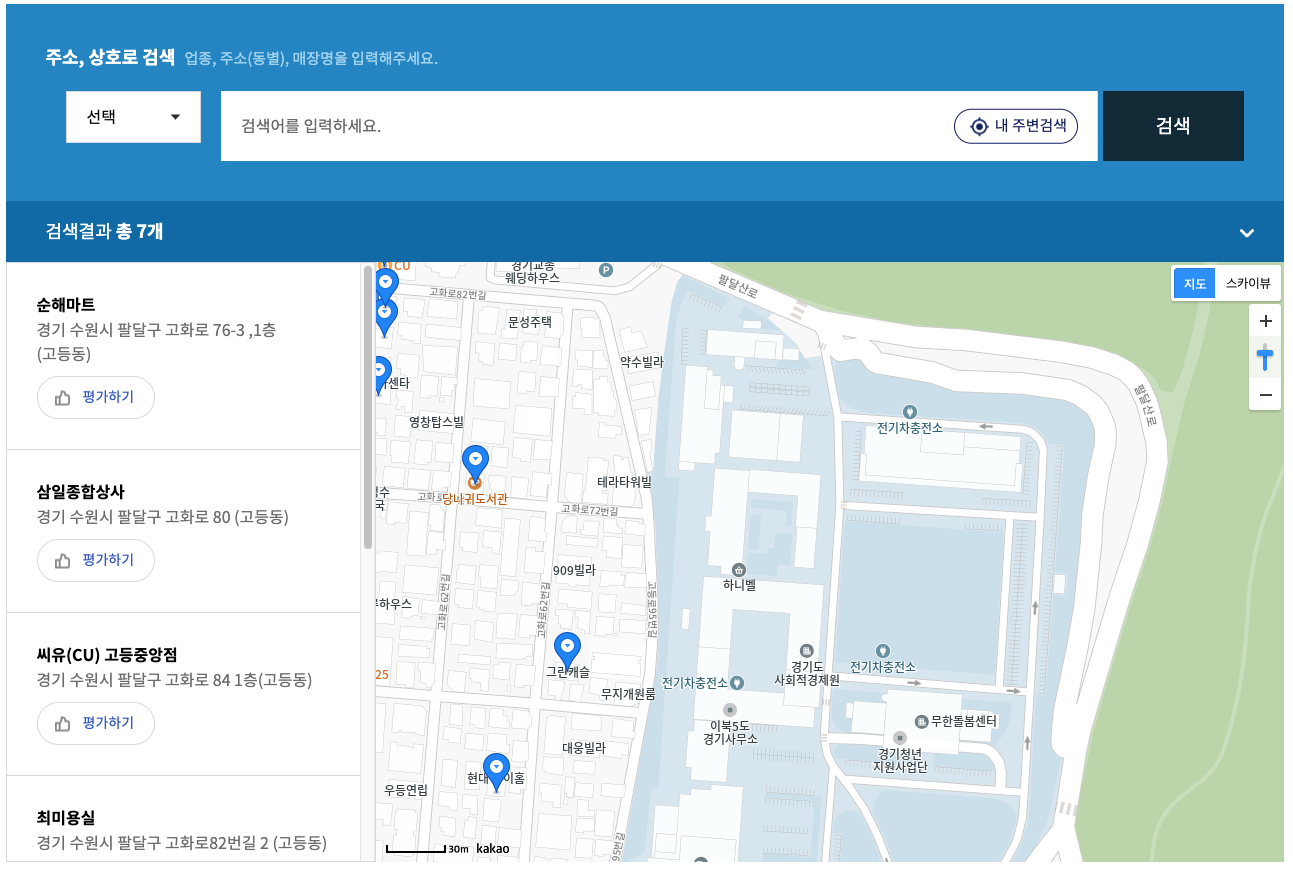Click thumbs-up icon under 삼일종합상사
Screen dimensions: 1293x869
tap(63, 560)
